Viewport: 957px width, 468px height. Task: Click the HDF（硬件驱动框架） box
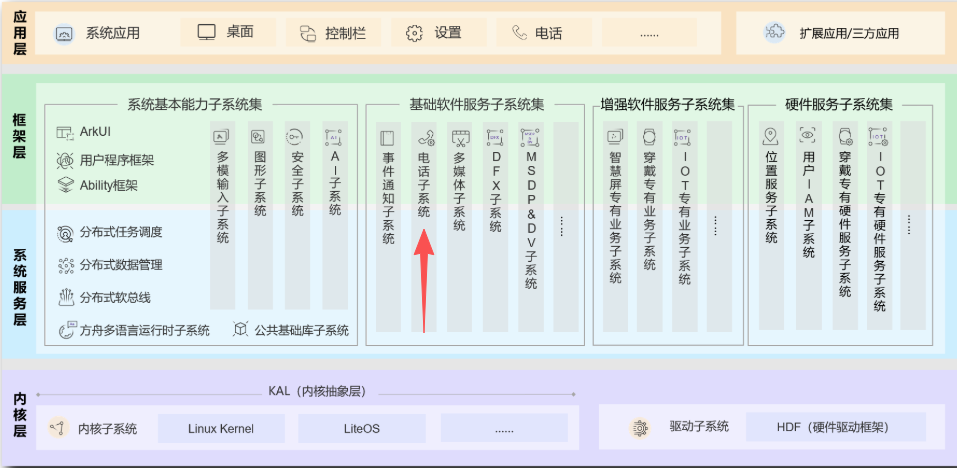pos(836,427)
